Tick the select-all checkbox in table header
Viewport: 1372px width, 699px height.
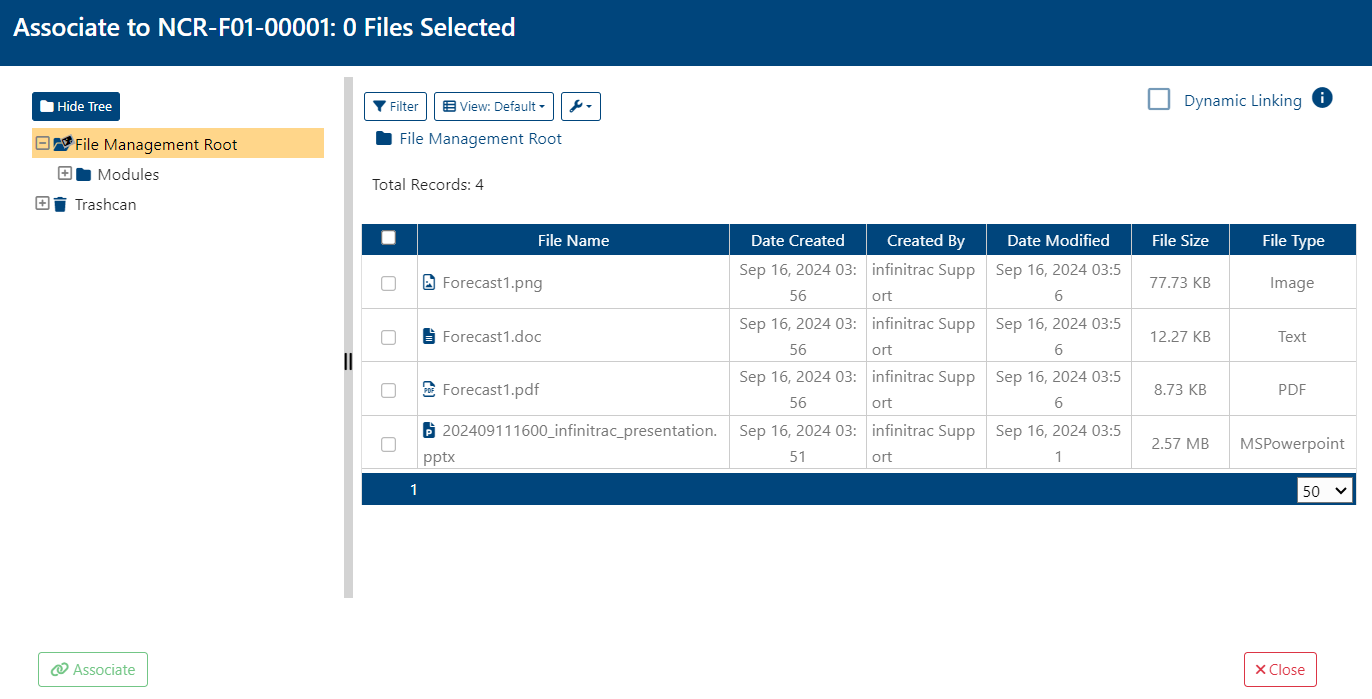pos(389,238)
